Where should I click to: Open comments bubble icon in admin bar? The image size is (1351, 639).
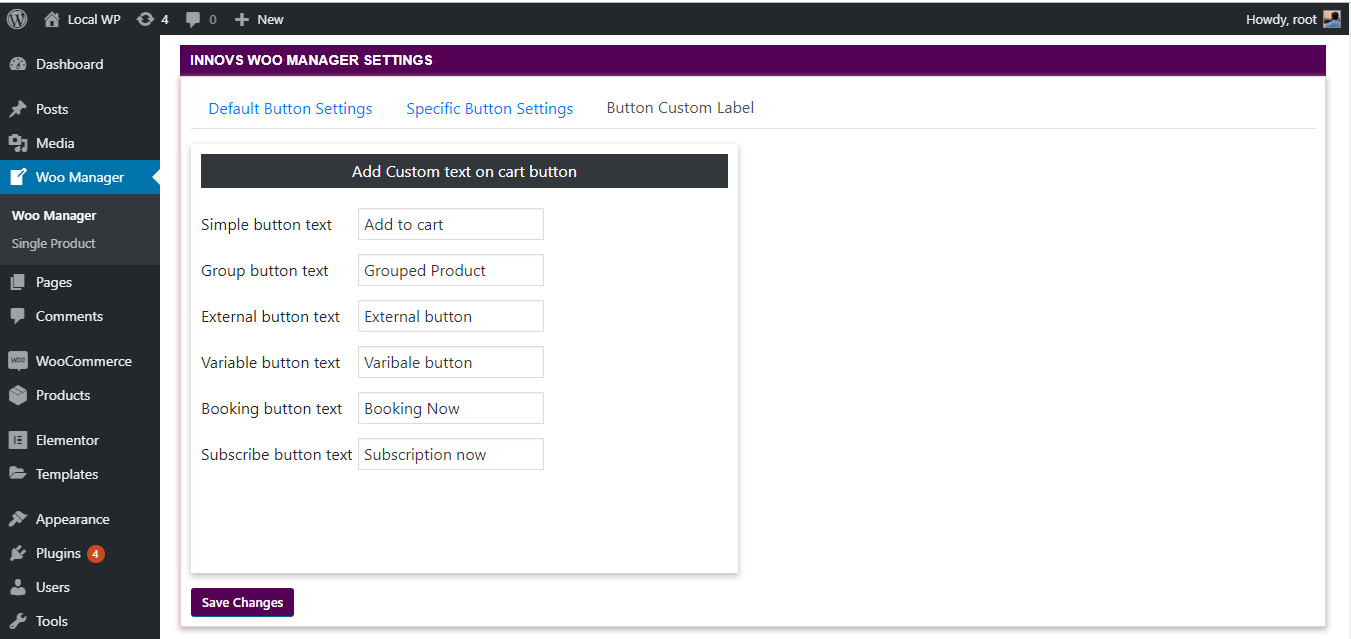click(x=193, y=19)
